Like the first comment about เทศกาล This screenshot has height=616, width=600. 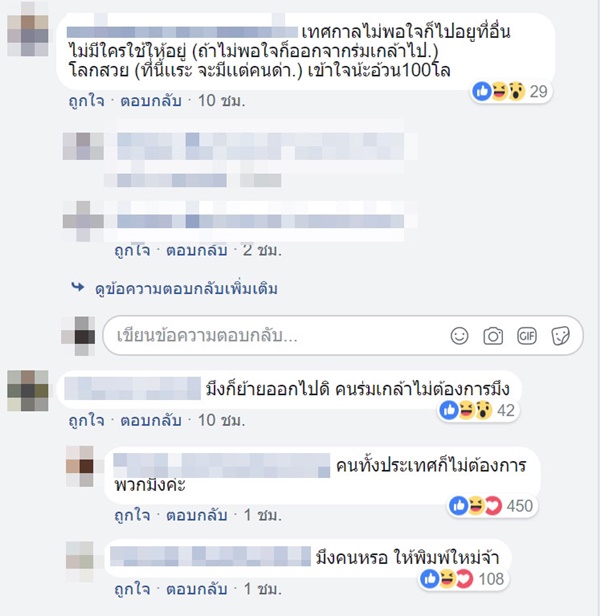(x=86, y=101)
